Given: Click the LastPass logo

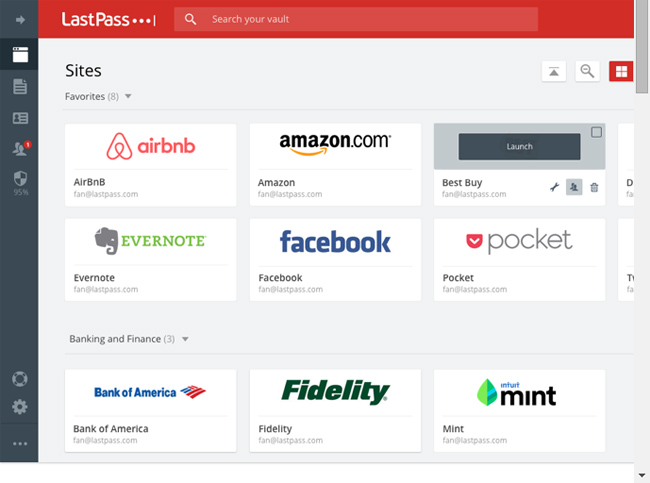Looking at the screenshot, I should pyautogui.click(x=109, y=19).
